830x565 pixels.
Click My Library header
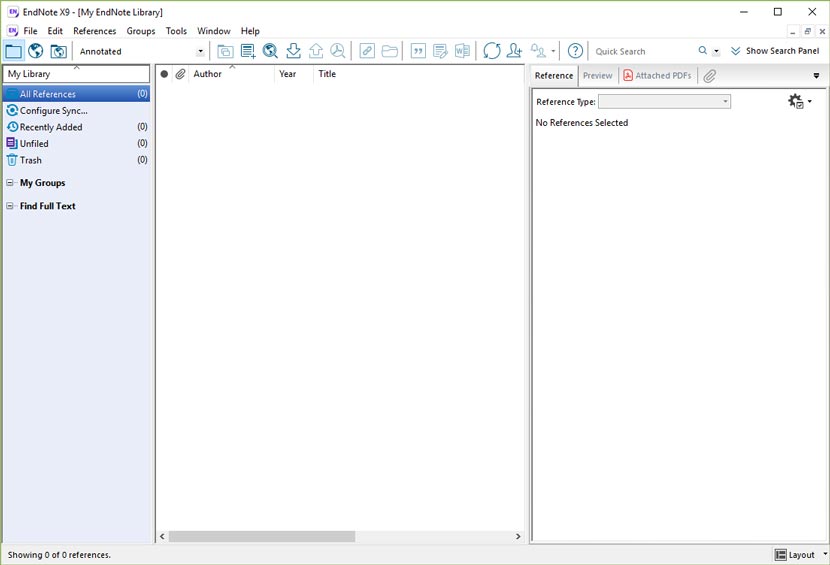76,74
